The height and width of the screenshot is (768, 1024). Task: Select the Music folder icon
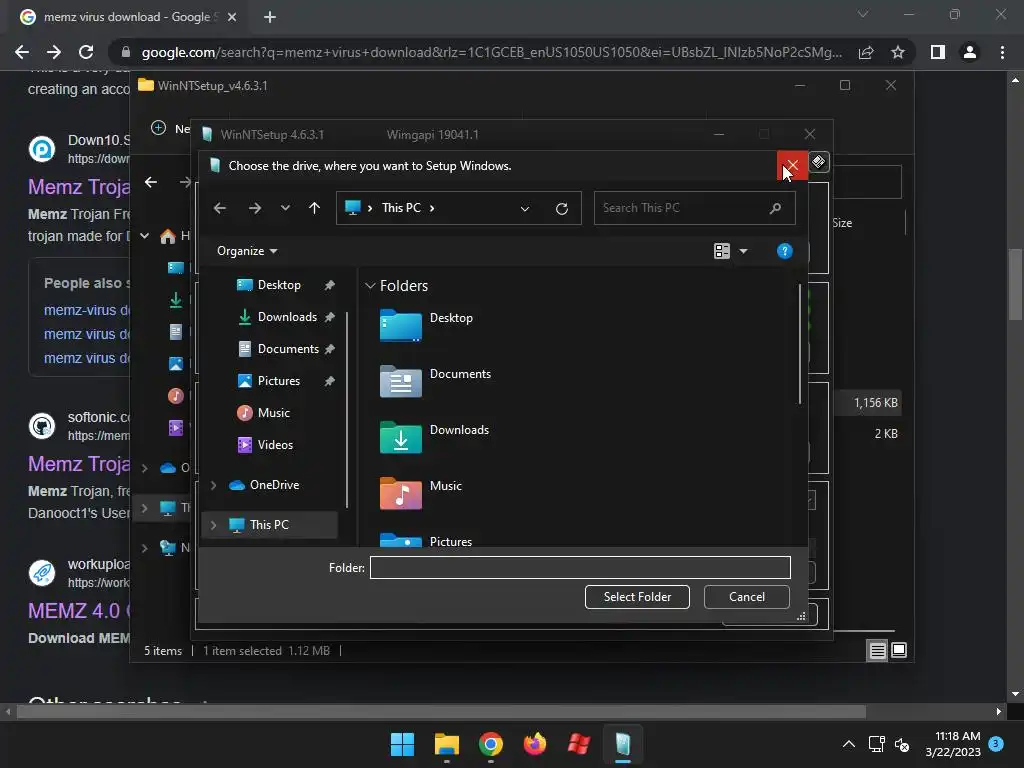[x=400, y=493]
